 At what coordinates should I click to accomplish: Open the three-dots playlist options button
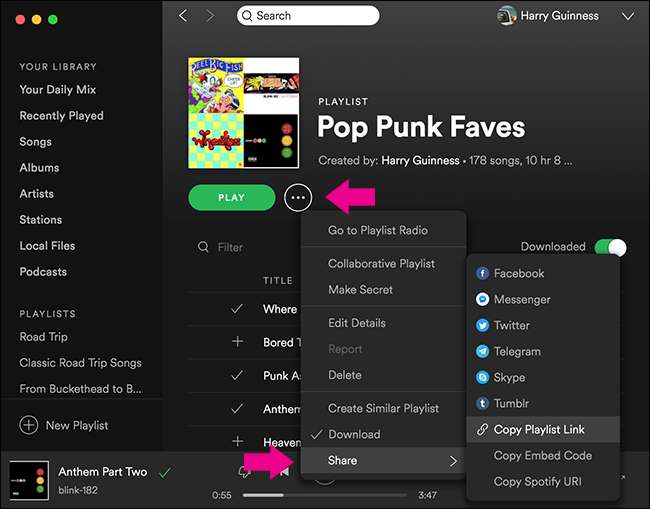296,198
